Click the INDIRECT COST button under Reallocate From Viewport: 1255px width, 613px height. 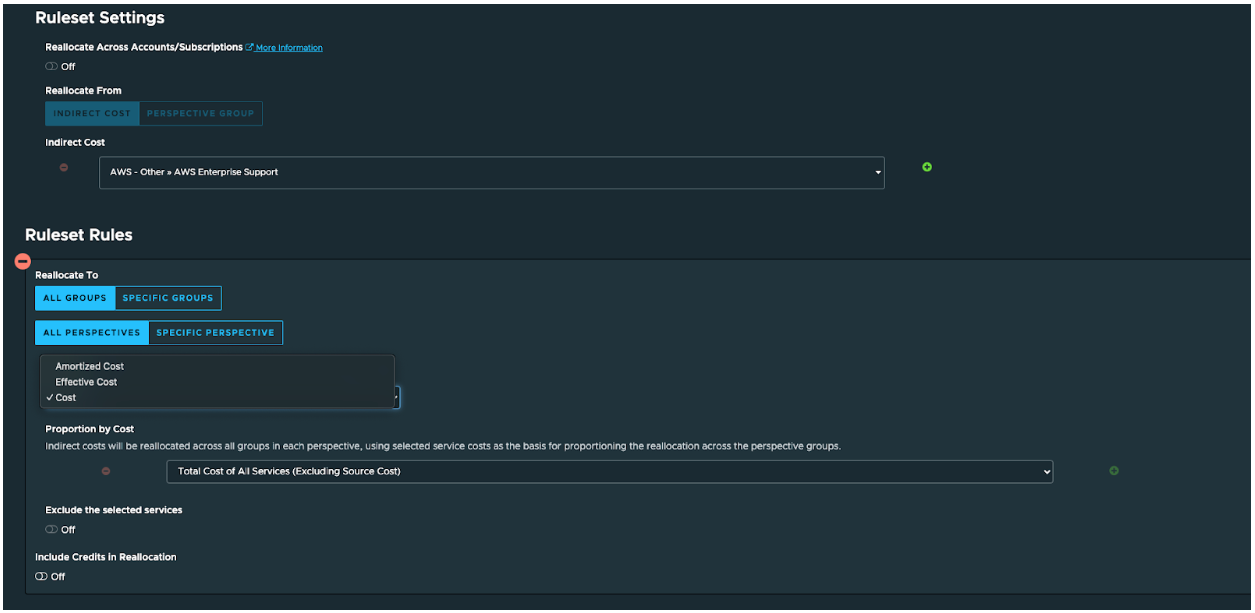[91, 113]
